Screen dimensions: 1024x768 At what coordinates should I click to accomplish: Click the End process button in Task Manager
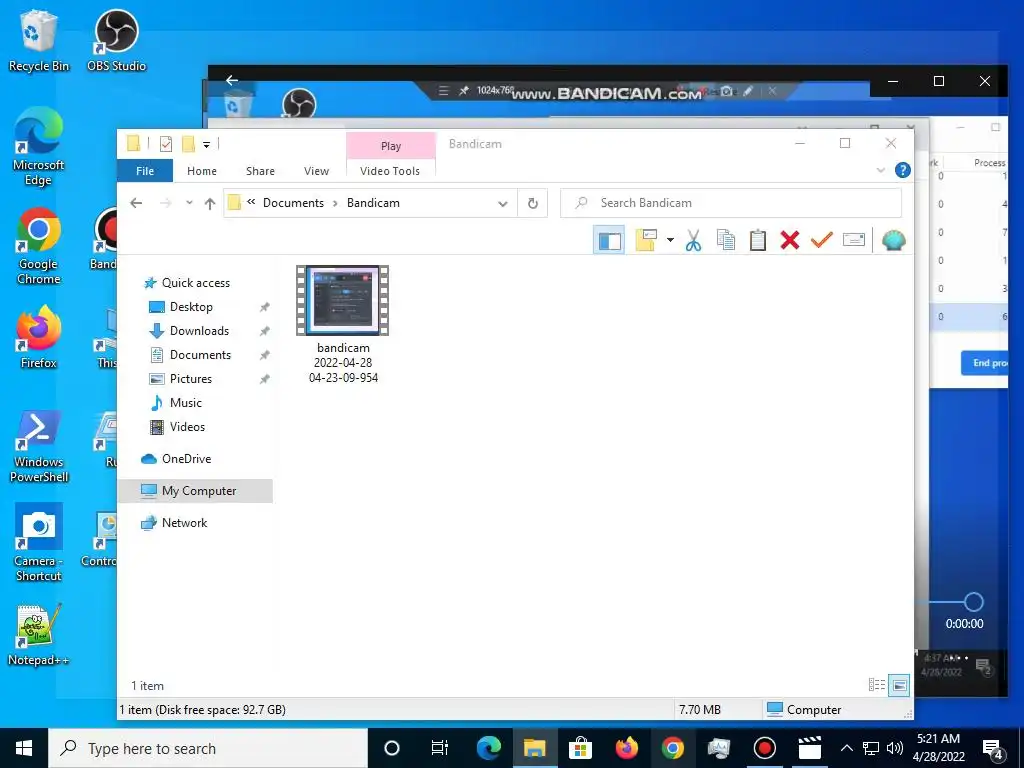pos(984,363)
